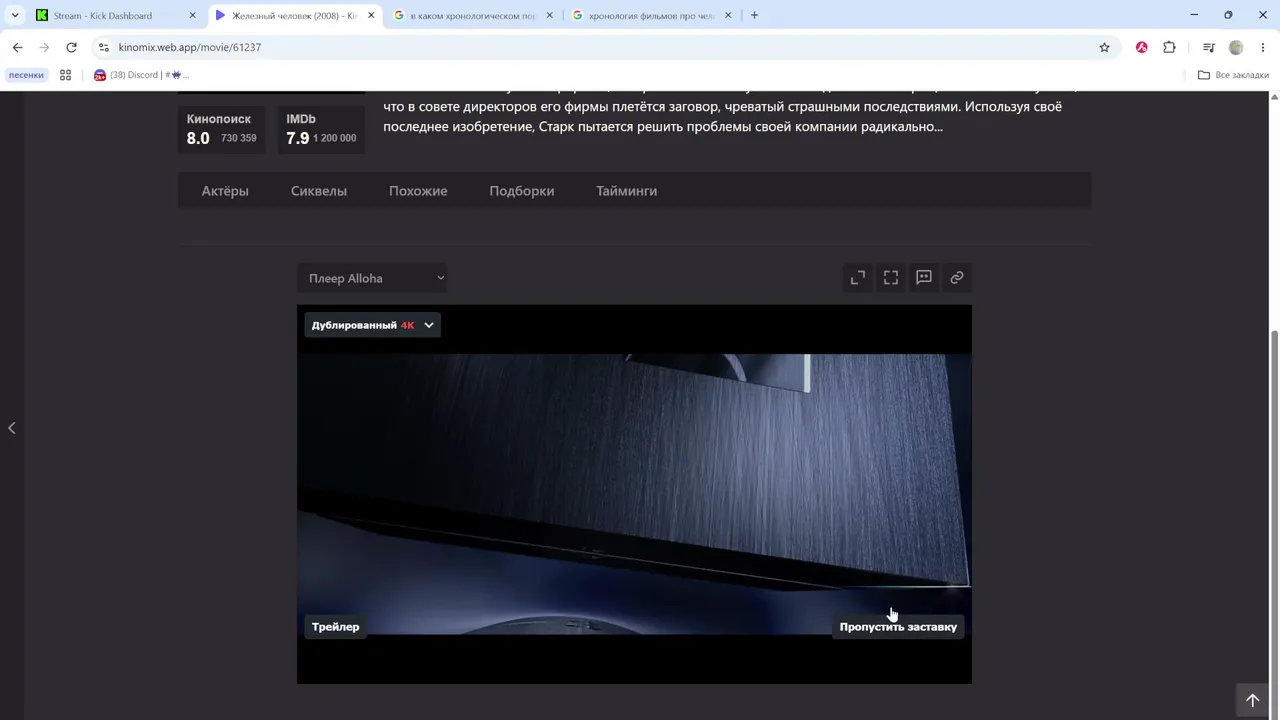
Task: Open the Все закладки bookmarks folder
Action: (1234, 75)
